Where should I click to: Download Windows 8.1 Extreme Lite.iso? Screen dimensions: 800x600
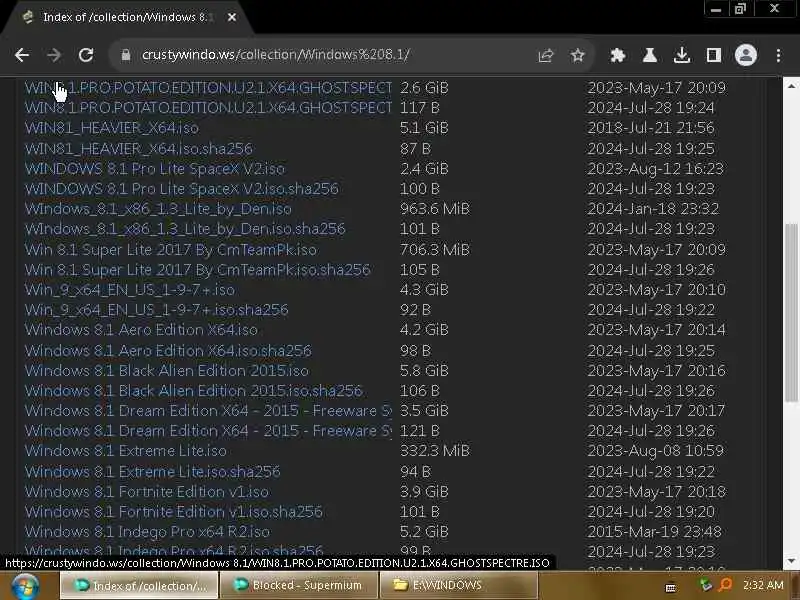(x=126, y=451)
